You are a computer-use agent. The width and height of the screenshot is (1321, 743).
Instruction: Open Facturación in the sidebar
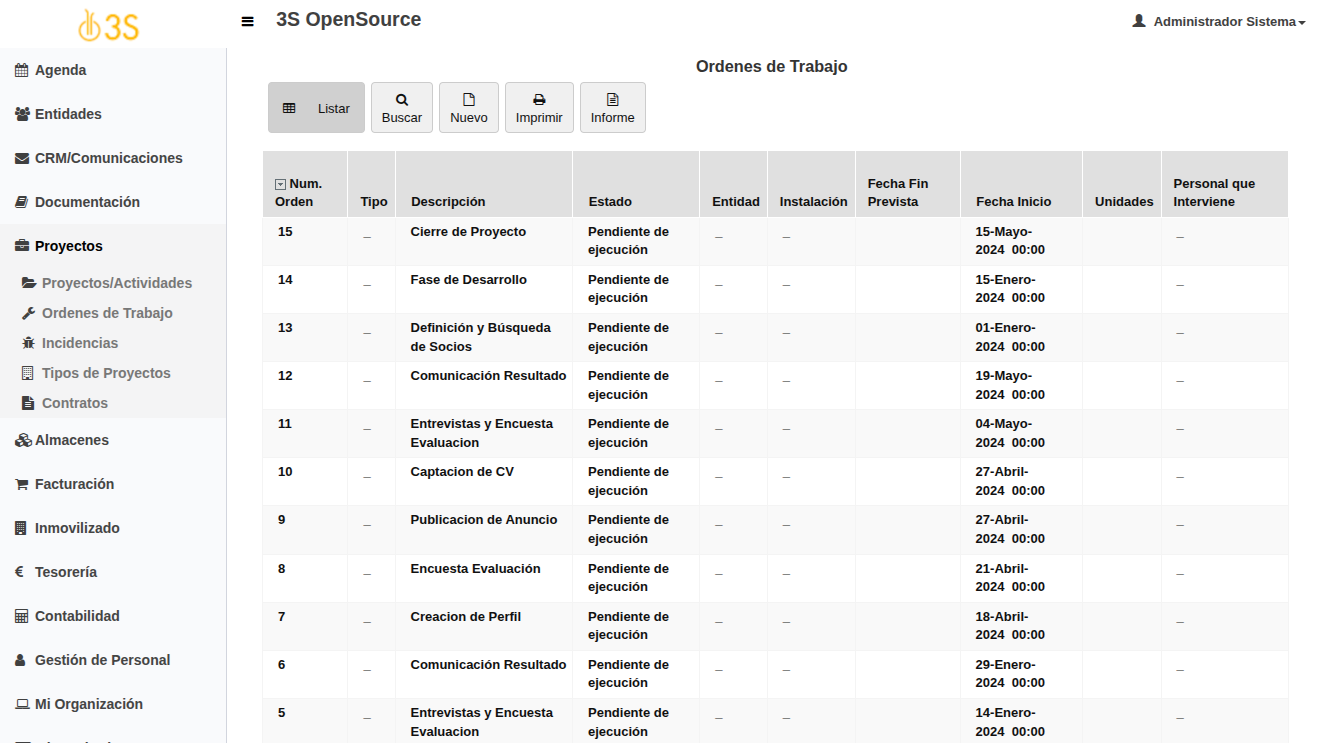pos(74,484)
